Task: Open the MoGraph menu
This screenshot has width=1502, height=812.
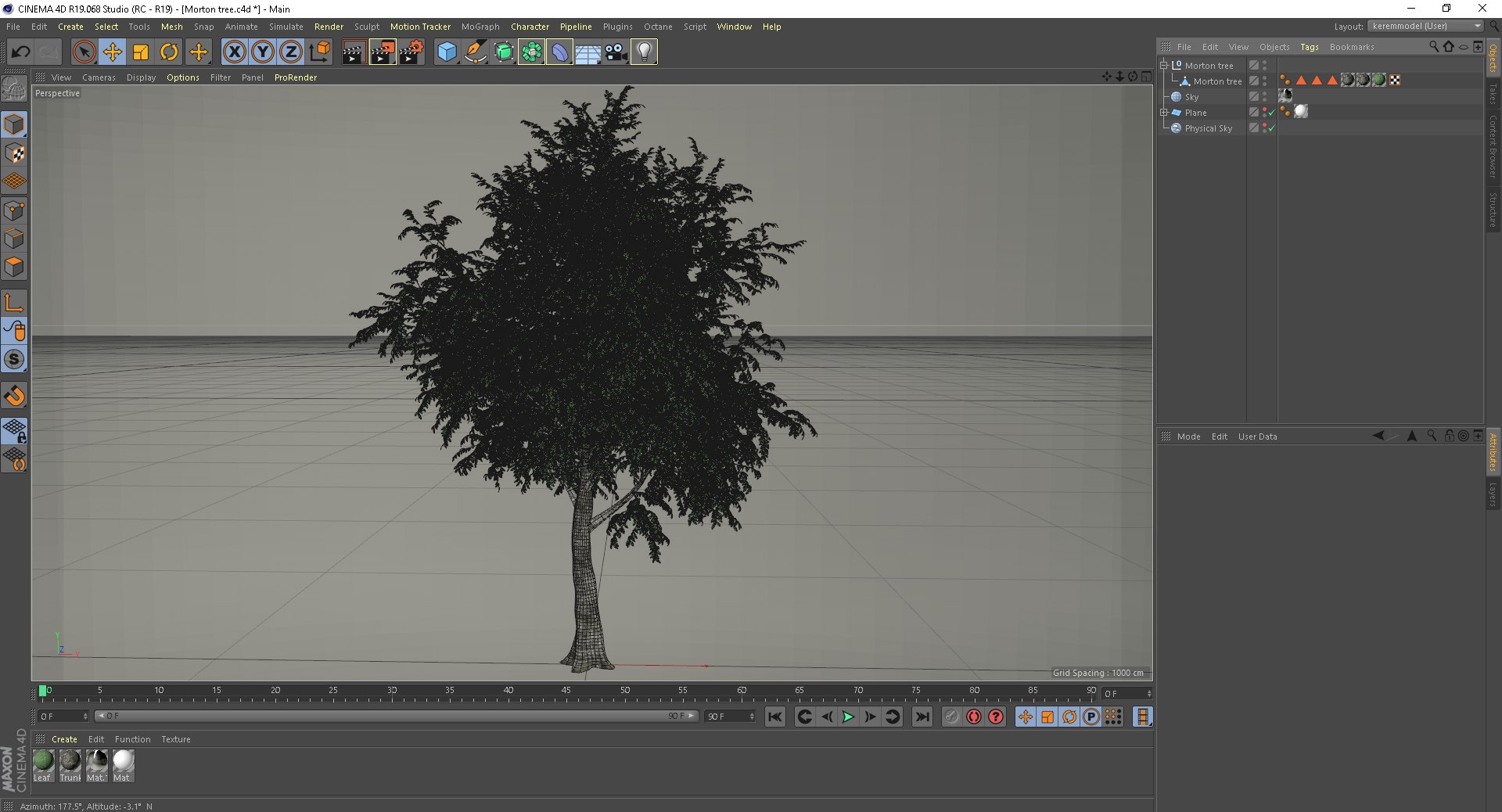Action: click(x=480, y=27)
